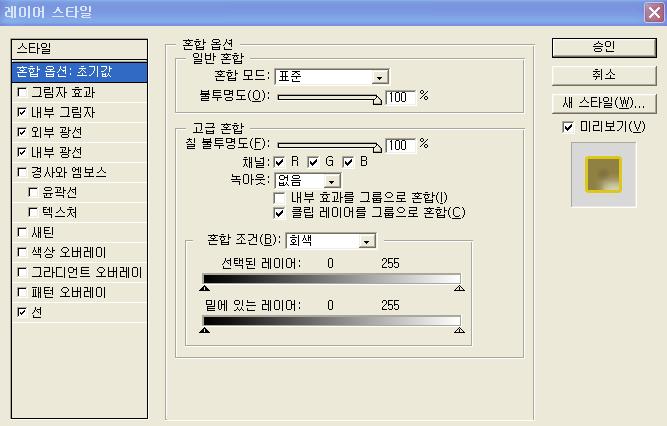Disable the 내부 그림자 checkbox
Viewport: 667px width, 426px height.
(22, 112)
